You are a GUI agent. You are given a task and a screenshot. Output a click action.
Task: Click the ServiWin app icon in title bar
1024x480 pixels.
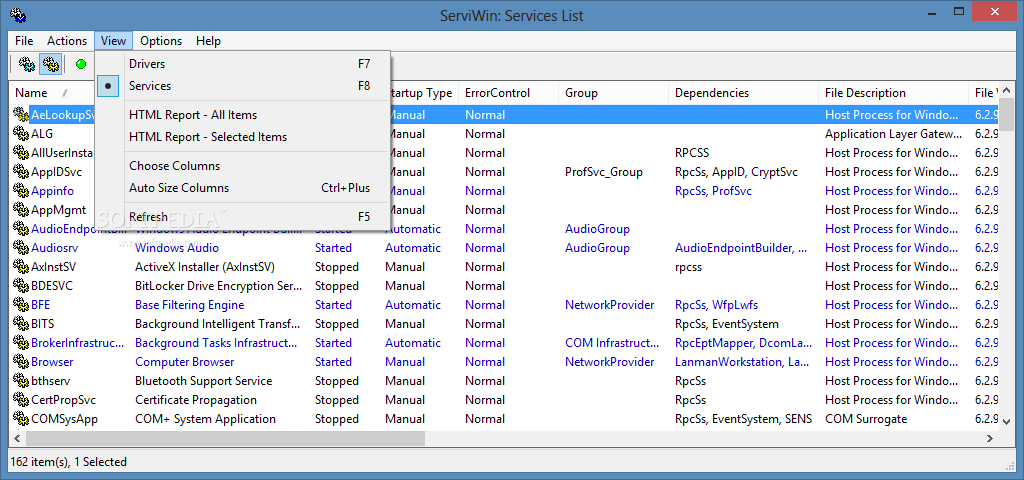(18, 14)
